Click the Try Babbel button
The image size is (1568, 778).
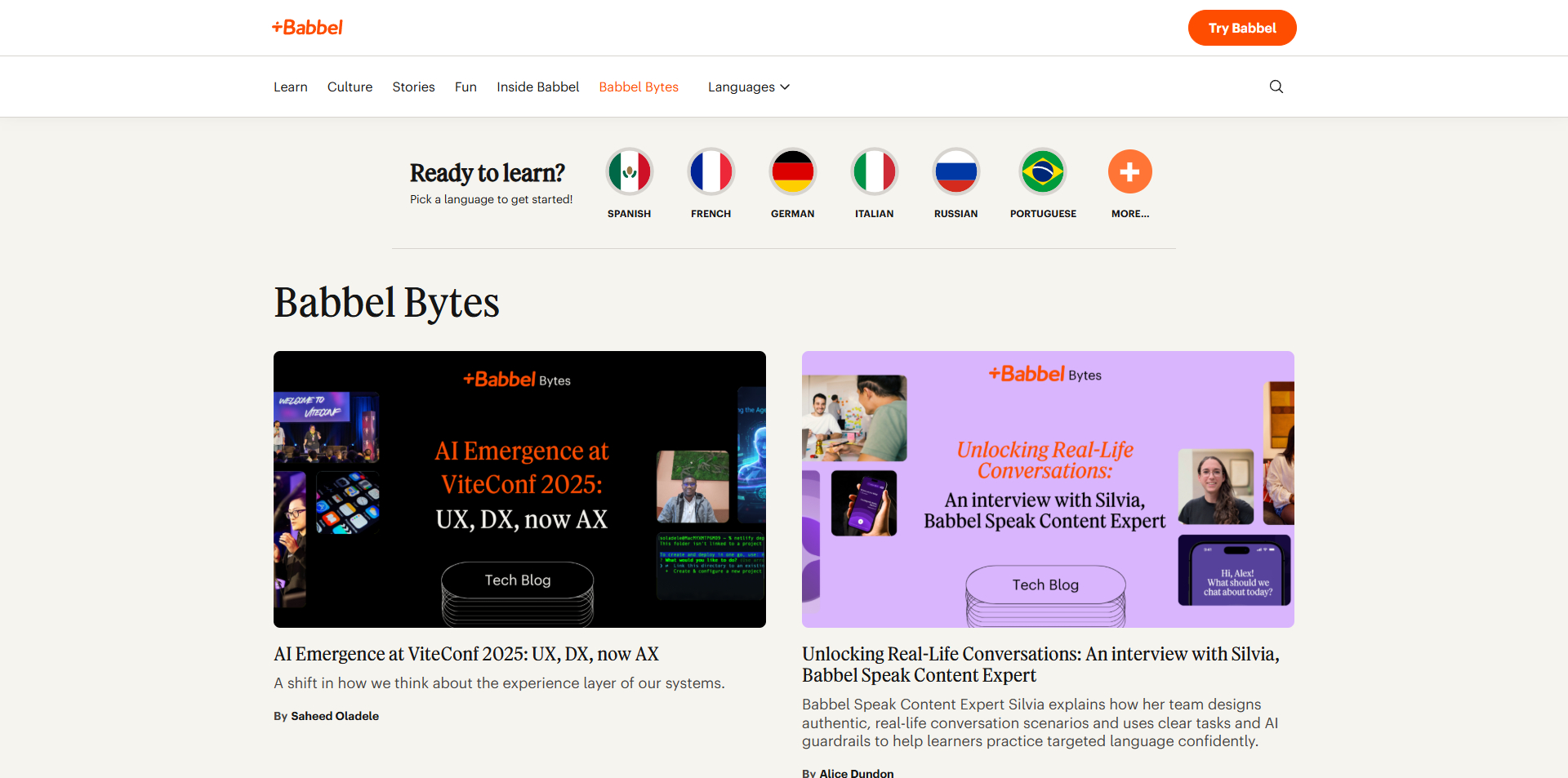pos(1242,28)
